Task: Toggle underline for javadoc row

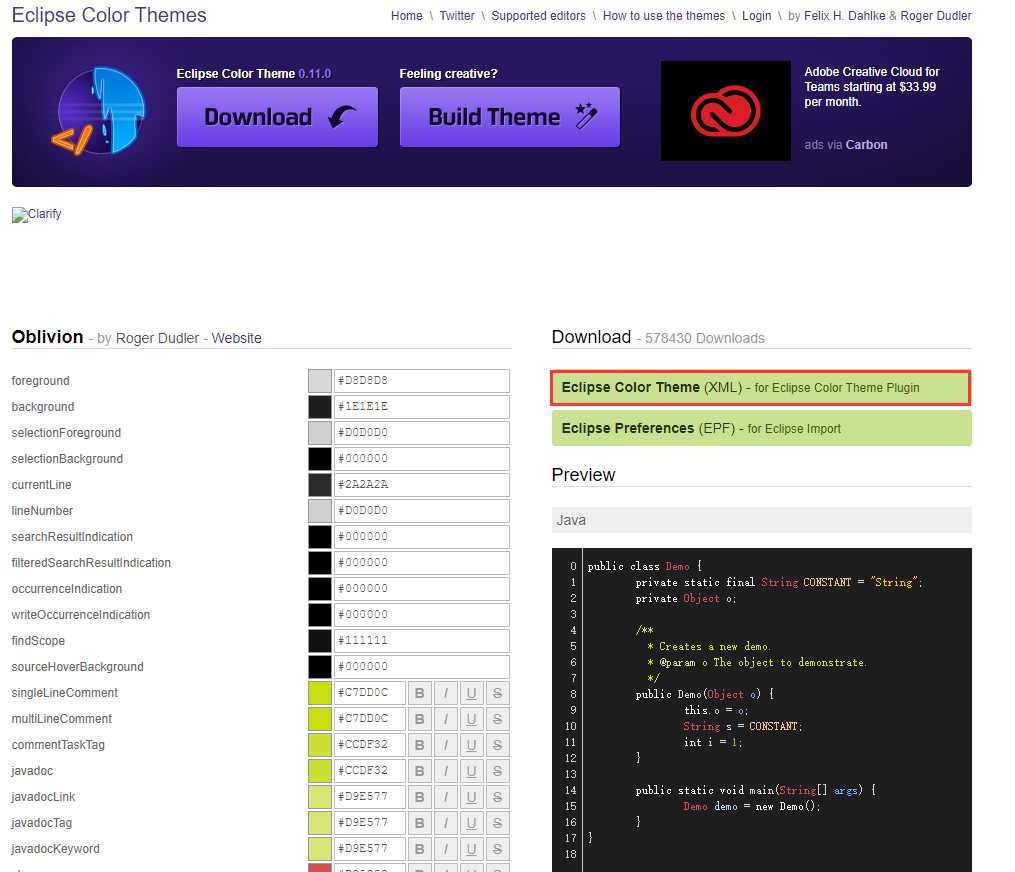Action: 471,770
